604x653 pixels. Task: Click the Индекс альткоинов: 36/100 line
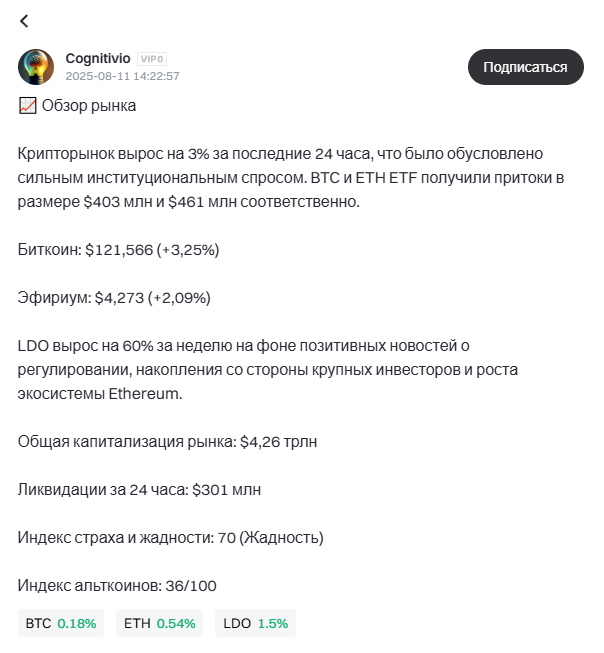coord(117,586)
